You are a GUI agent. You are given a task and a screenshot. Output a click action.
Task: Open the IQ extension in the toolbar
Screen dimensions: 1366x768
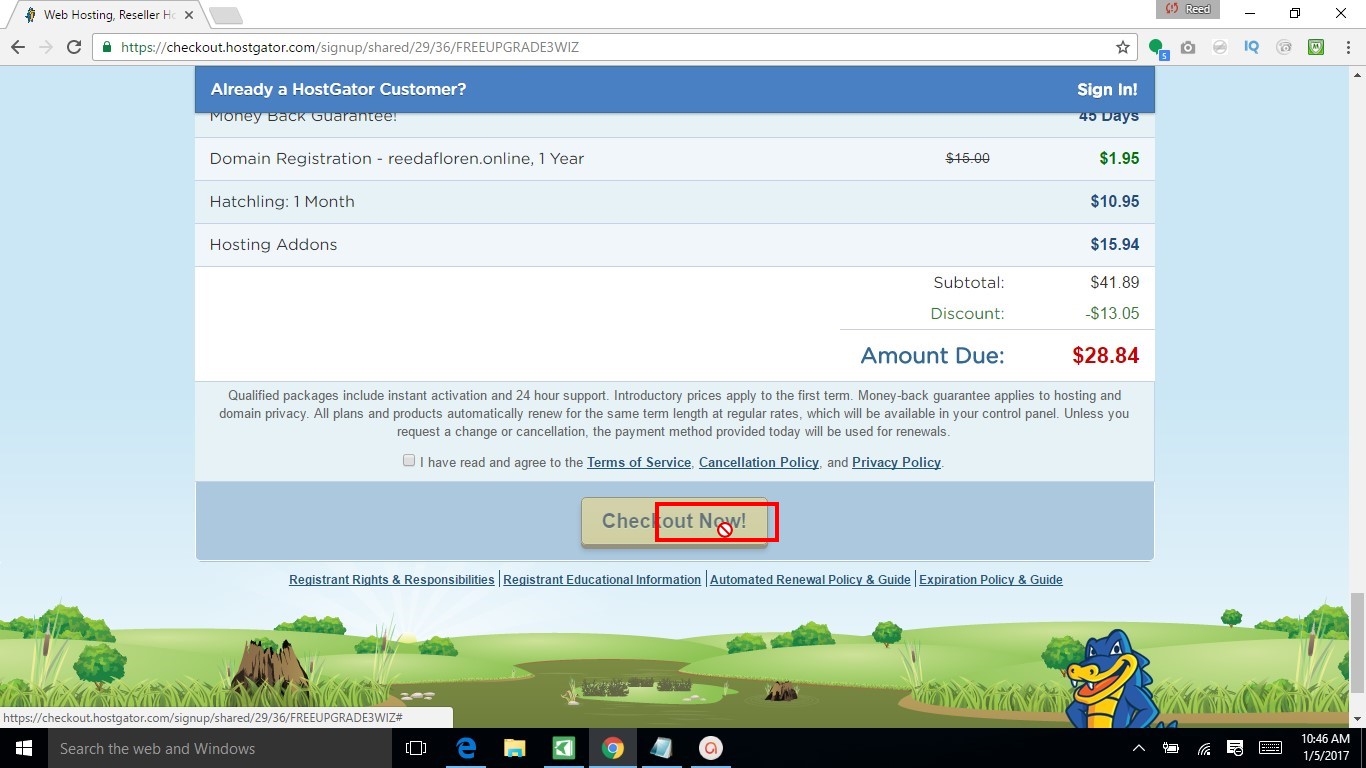[x=1252, y=47]
